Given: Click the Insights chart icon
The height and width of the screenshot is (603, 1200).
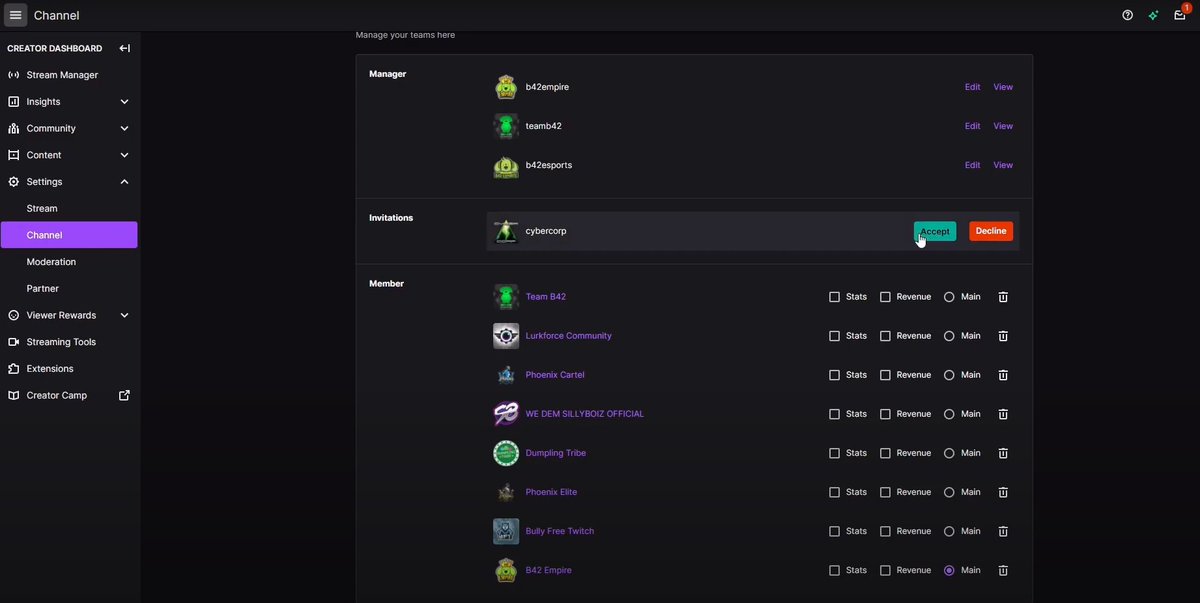Looking at the screenshot, I should pos(13,102).
